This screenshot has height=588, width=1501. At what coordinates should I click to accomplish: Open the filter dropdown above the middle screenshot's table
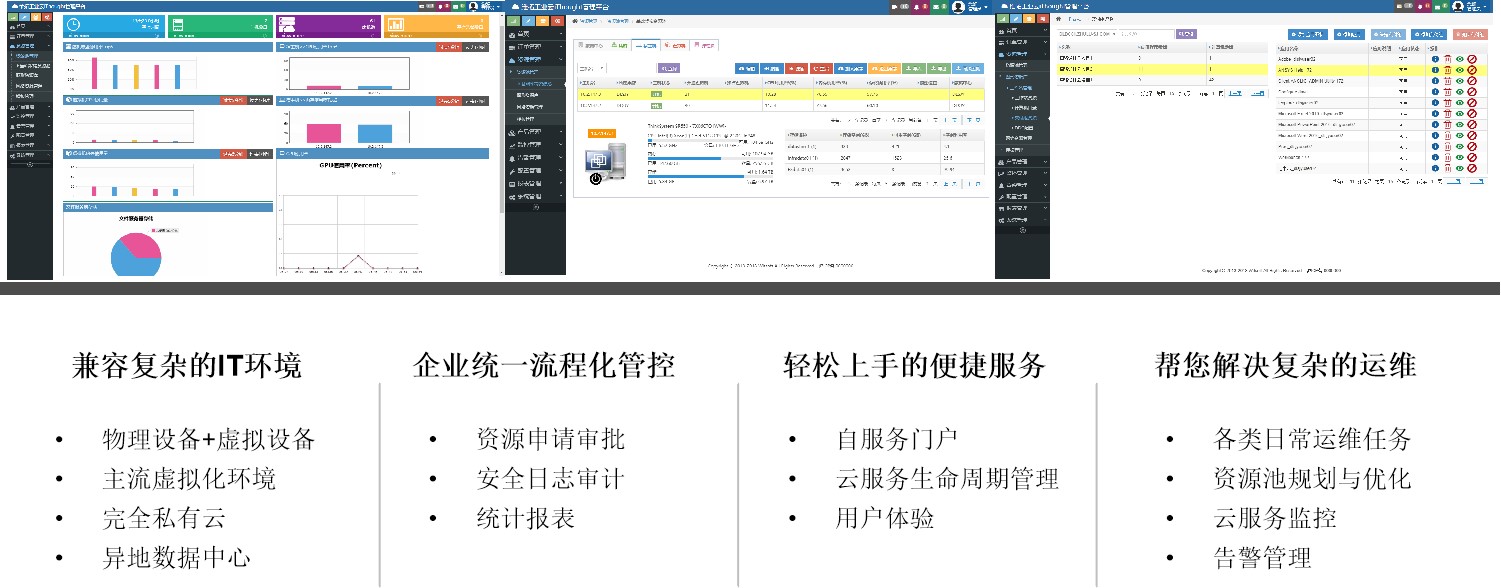pos(592,68)
